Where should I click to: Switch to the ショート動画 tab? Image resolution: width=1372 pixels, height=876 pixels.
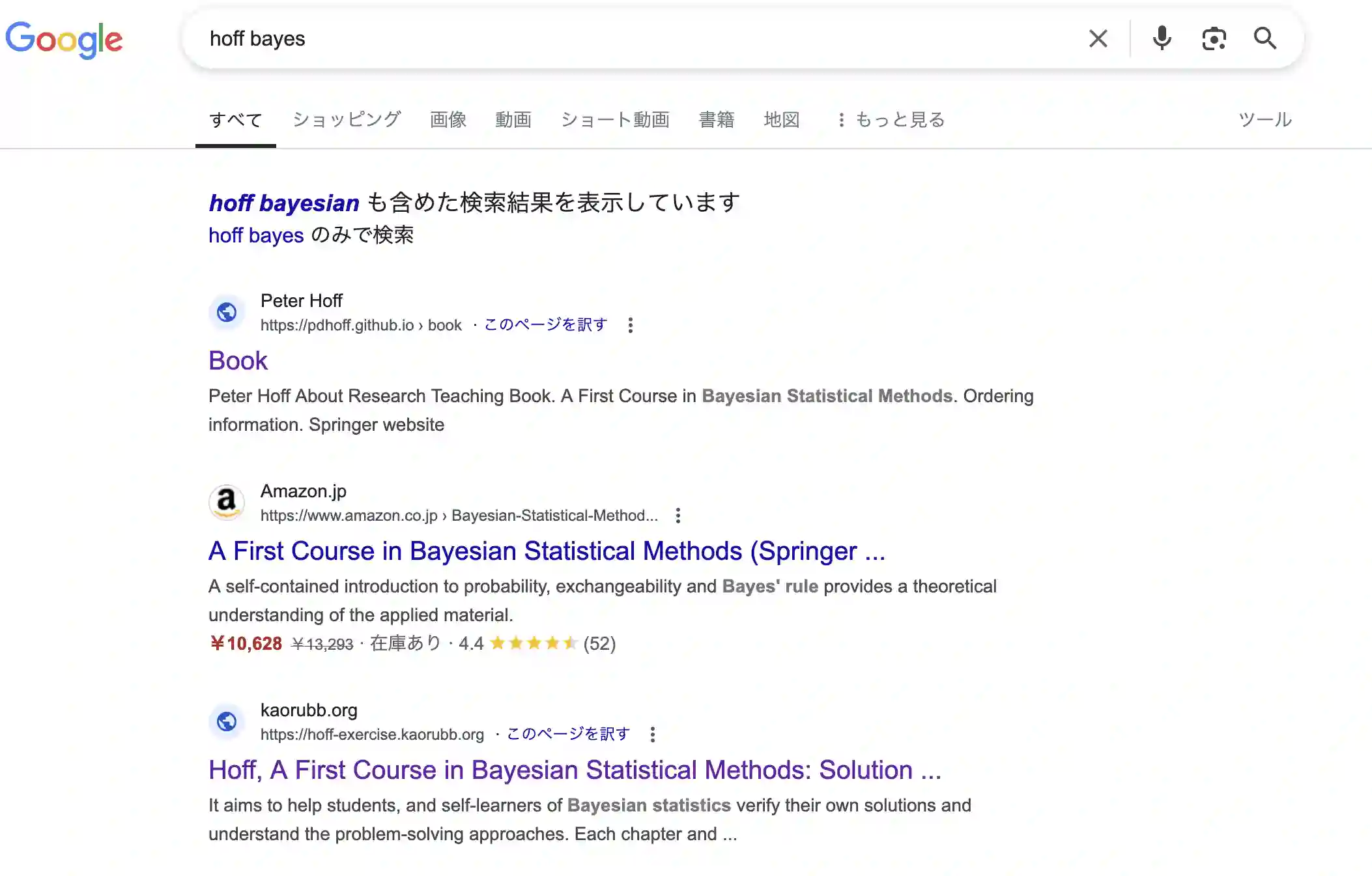(615, 120)
